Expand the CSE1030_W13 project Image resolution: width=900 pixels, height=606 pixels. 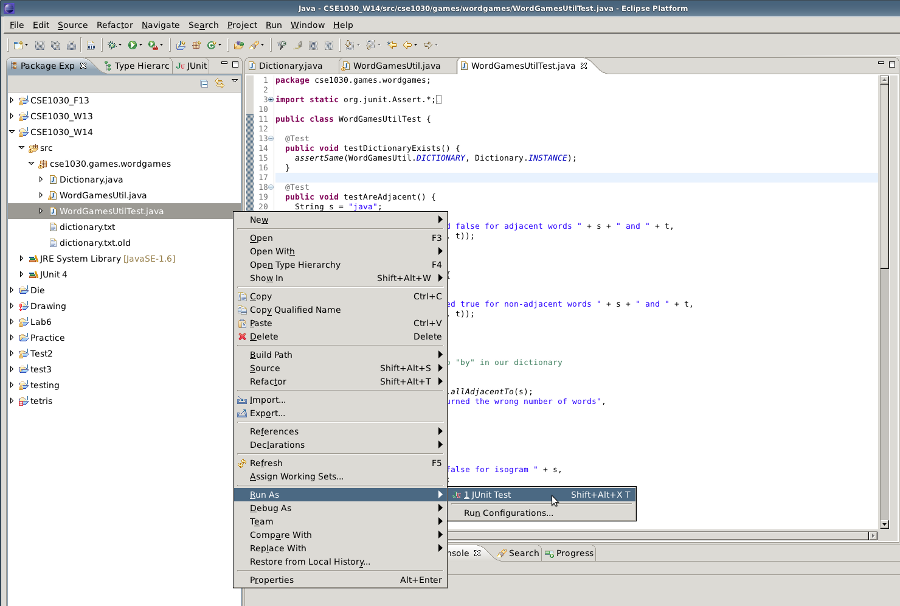11,116
